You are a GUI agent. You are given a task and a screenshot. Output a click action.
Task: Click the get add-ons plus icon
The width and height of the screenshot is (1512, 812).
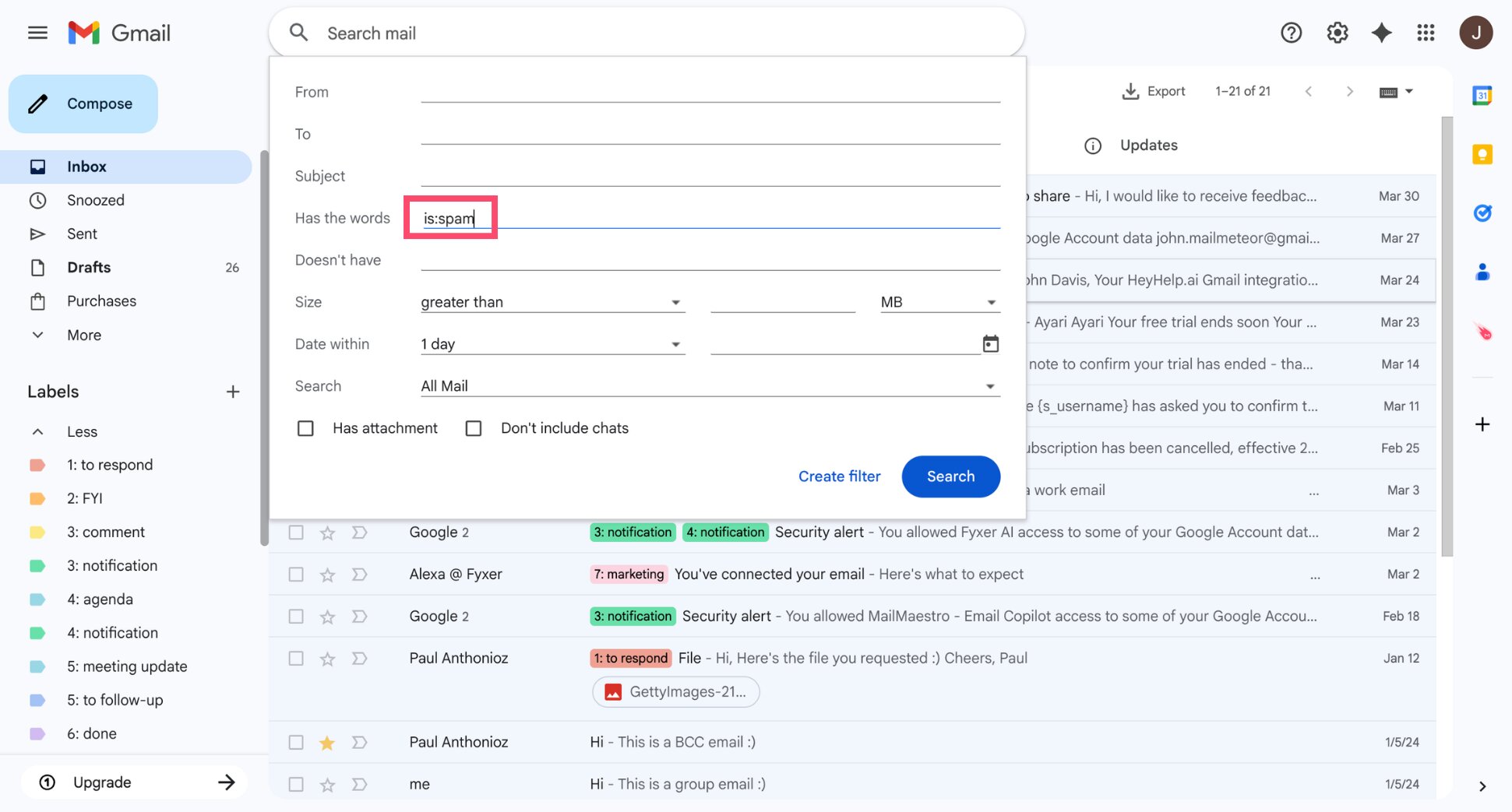[1482, 424]
